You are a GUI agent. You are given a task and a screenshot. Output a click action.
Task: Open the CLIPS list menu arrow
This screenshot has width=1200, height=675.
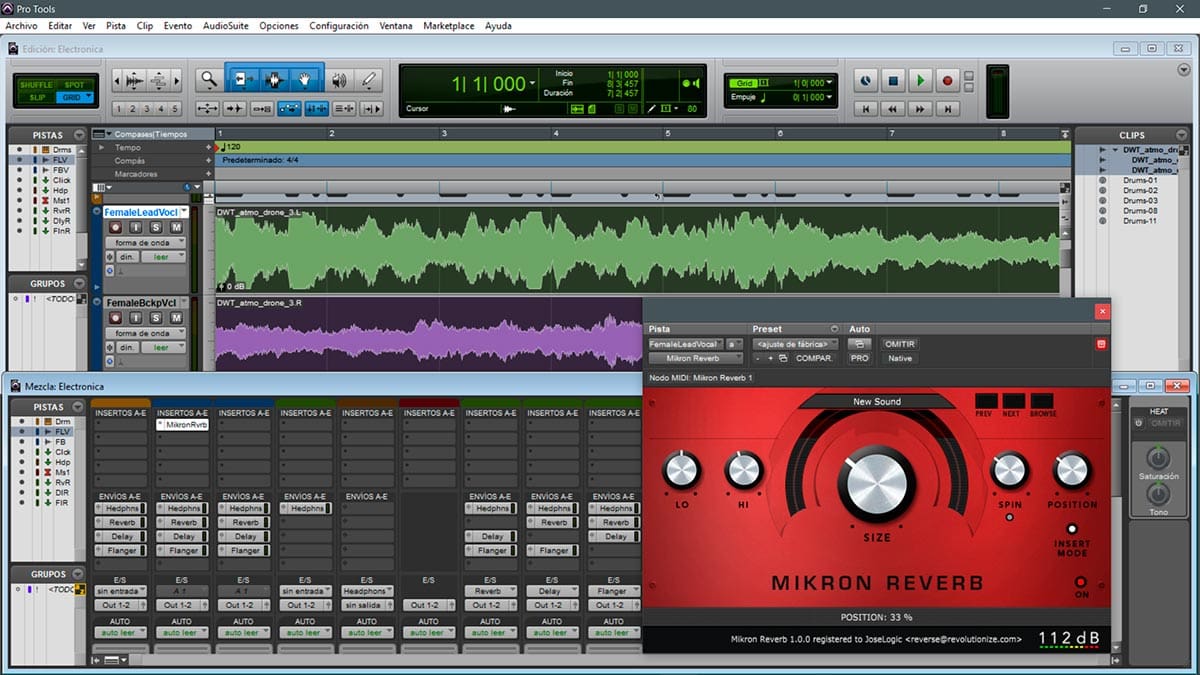tap(1183, 133)
